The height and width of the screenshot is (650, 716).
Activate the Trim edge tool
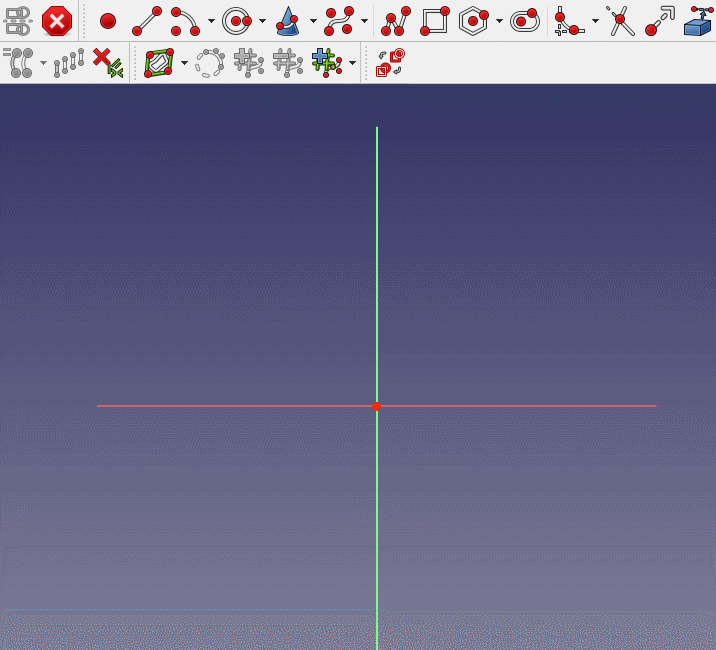621,21
